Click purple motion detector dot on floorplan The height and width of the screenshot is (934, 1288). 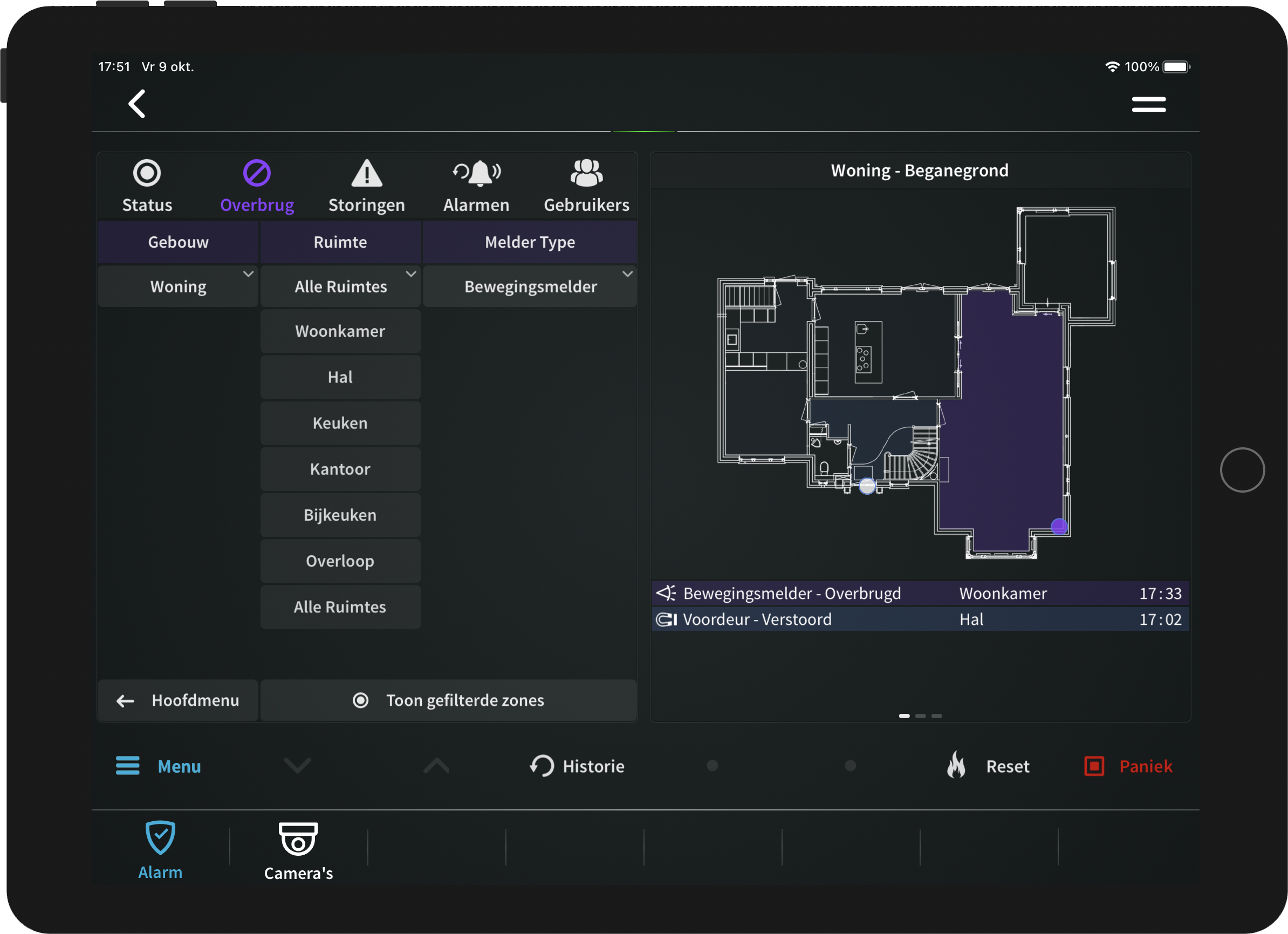[1059, 527]
